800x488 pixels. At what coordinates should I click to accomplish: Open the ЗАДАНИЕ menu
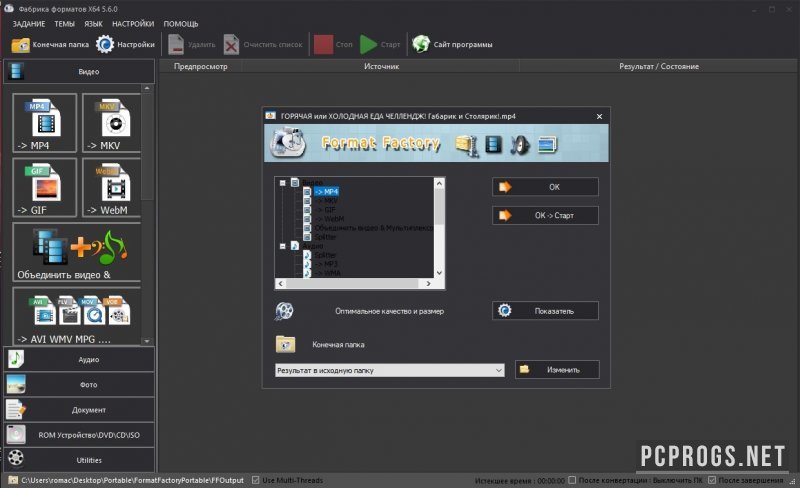pyautogui.click(x=29, y=24)
